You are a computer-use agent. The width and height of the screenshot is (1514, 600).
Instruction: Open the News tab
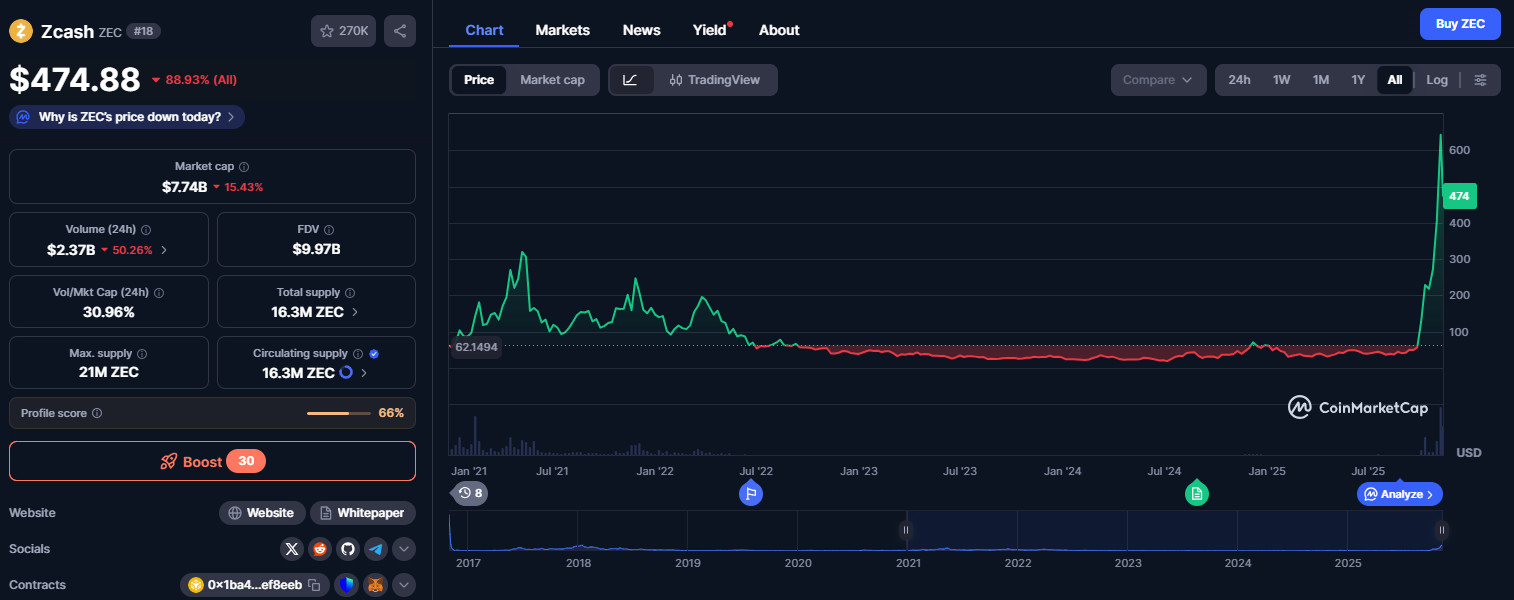[x=641, y=30]
